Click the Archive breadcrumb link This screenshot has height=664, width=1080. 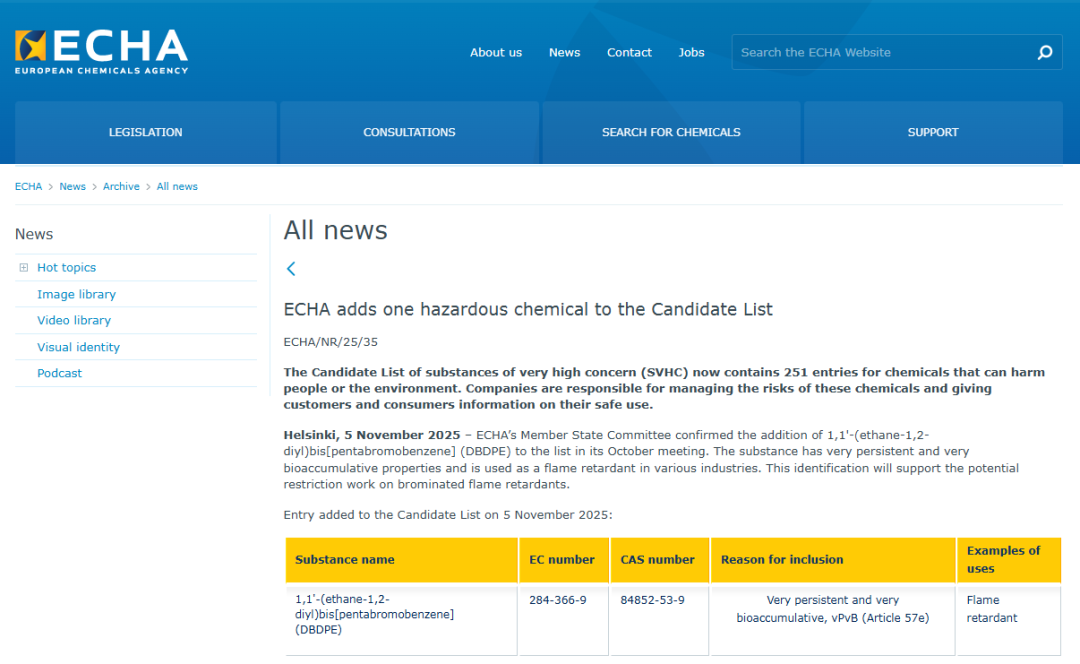(x=121, y=187)
